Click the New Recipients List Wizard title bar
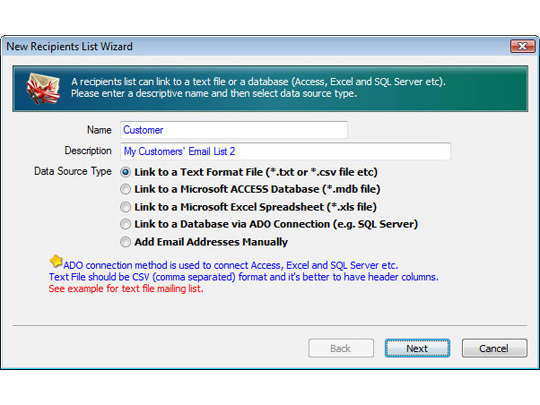The image size is (540, 405). point(255,46)
